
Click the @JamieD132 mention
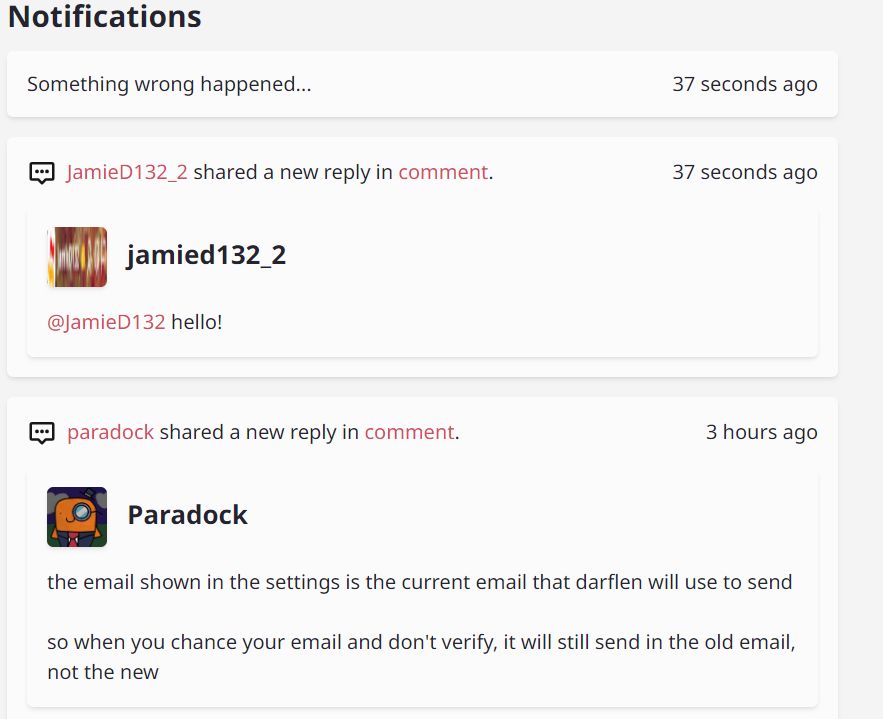[x=106, y=322]
